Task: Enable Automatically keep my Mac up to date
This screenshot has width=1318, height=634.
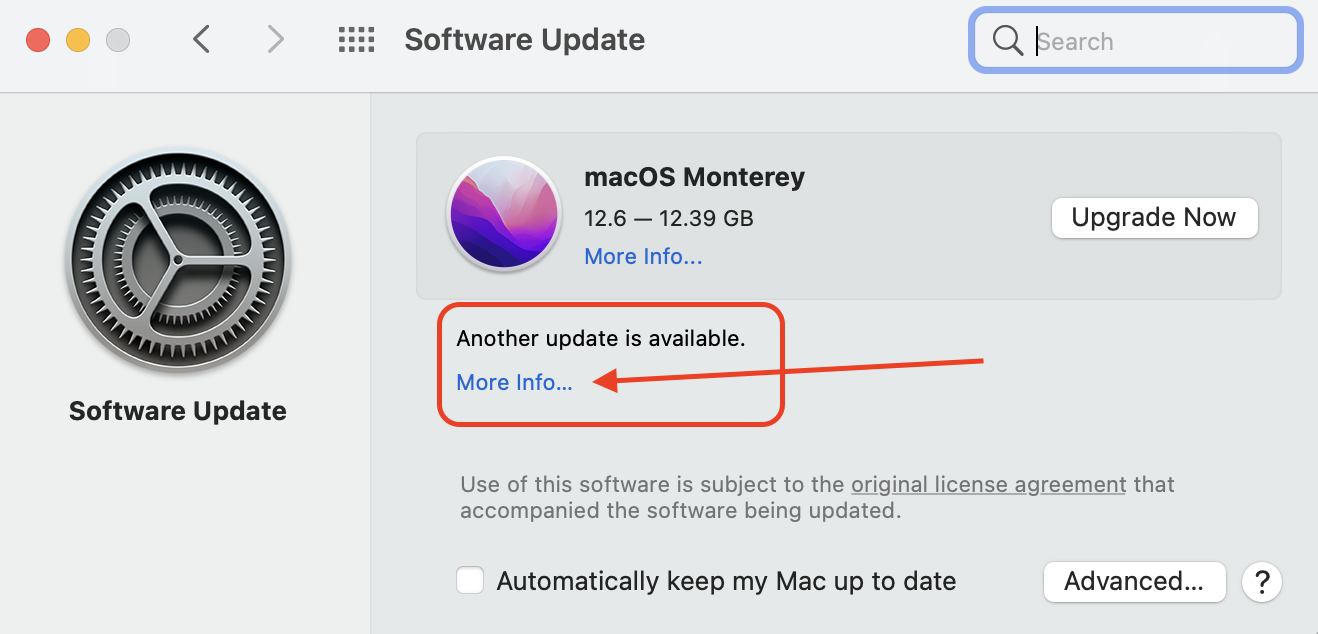Action: (469, 580)
